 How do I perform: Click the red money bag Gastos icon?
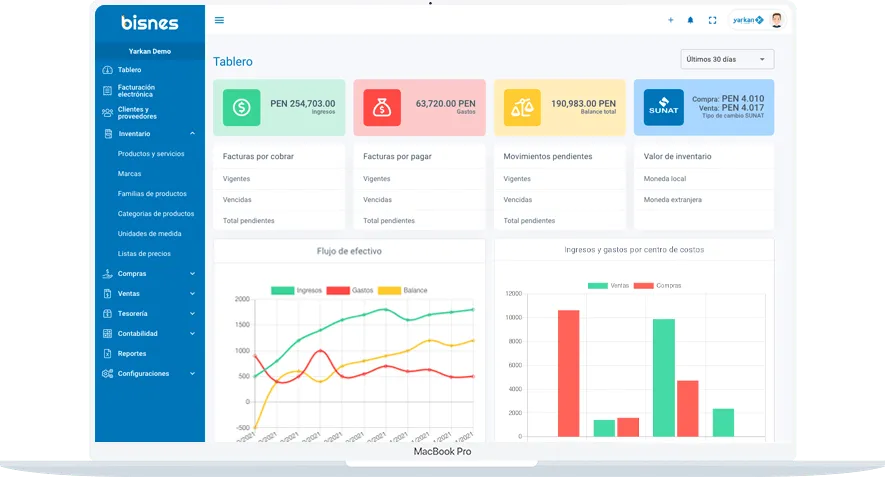pos(382,107)
